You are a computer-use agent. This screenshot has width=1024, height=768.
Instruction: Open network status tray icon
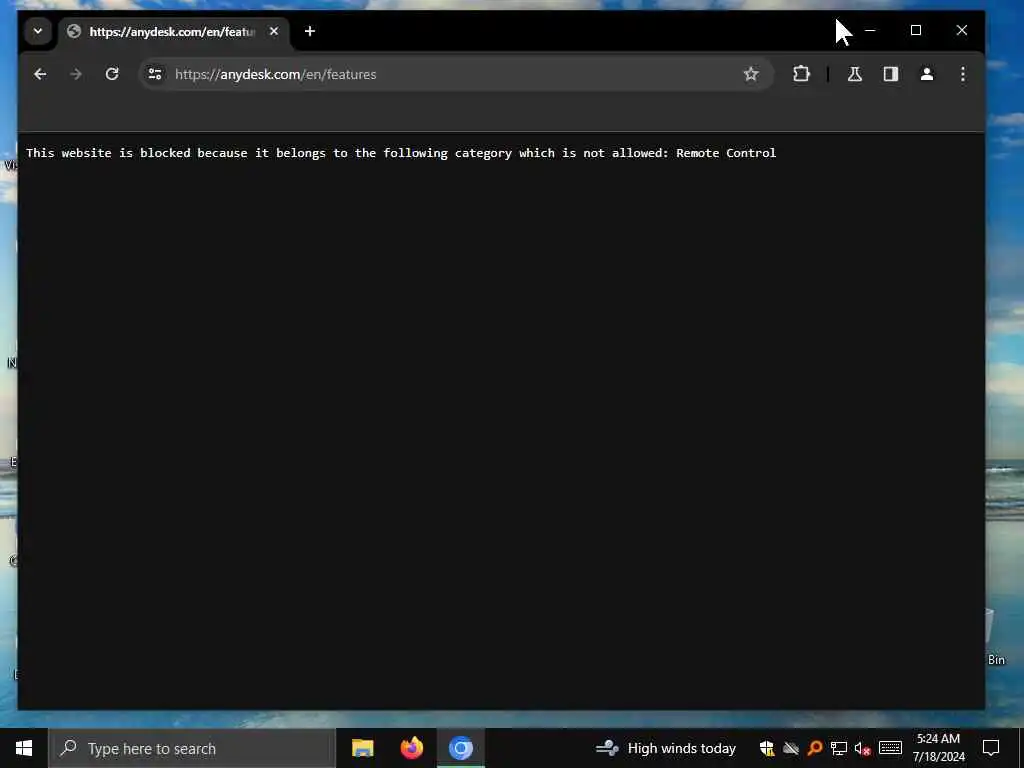(x=839, y=748)
